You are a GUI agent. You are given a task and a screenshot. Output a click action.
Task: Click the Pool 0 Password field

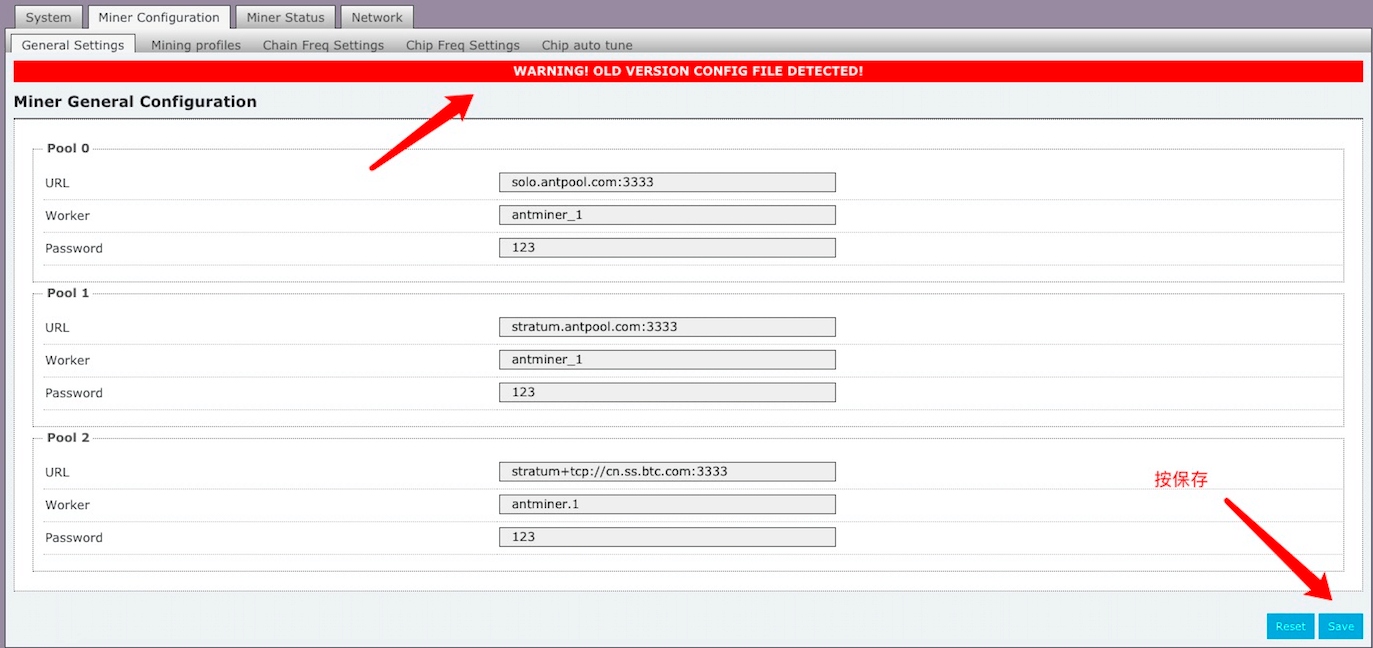point(667,247)
